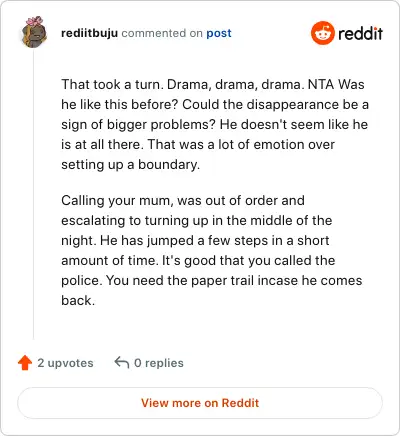Image resolution: width=400 pixels, height=436 pixels.
Task: Follow the blue "post" link
Action: [219, 33]
